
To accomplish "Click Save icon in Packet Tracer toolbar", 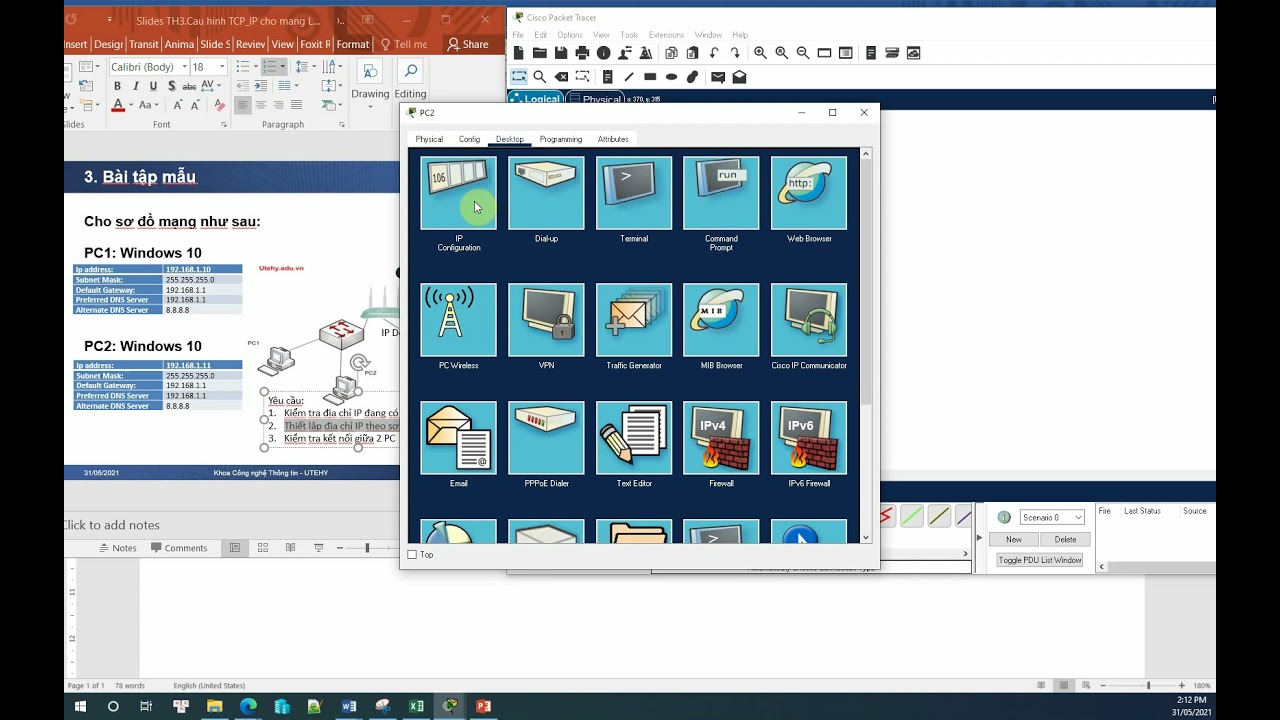I will pos(561,53).
